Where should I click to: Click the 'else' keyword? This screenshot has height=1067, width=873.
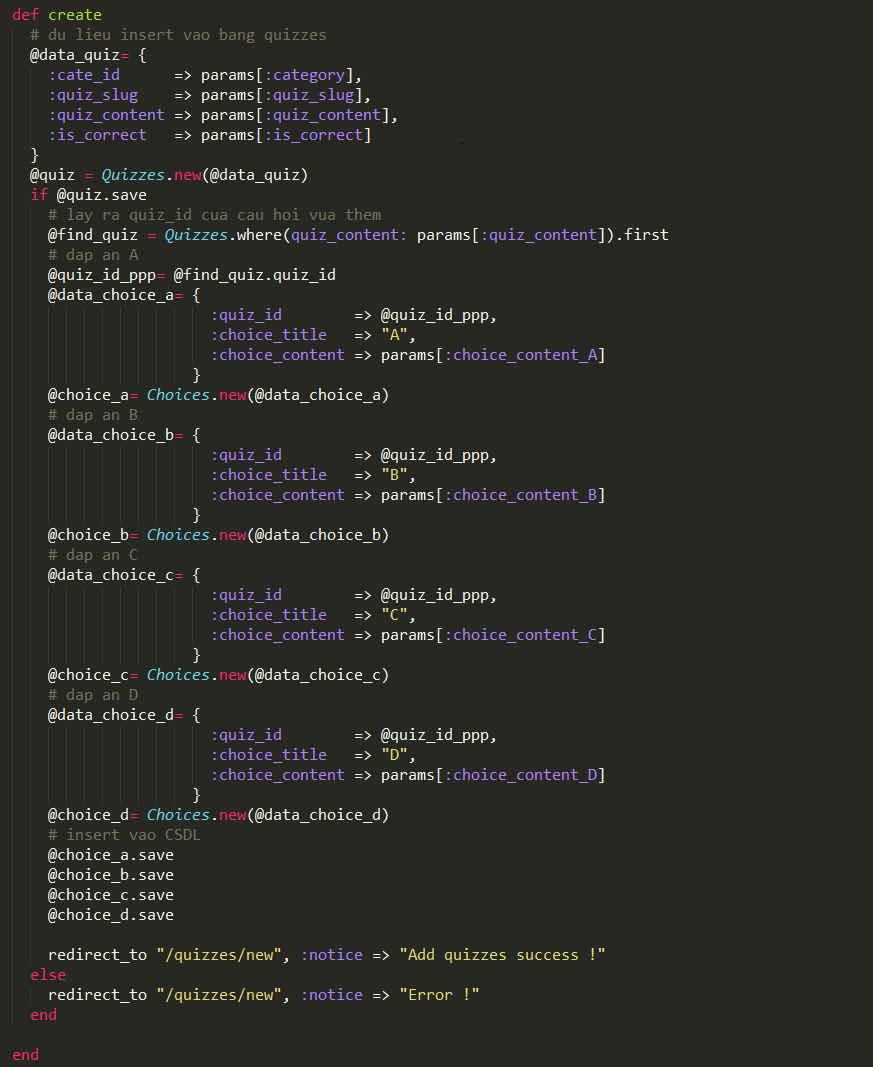[x=48, y=975]
